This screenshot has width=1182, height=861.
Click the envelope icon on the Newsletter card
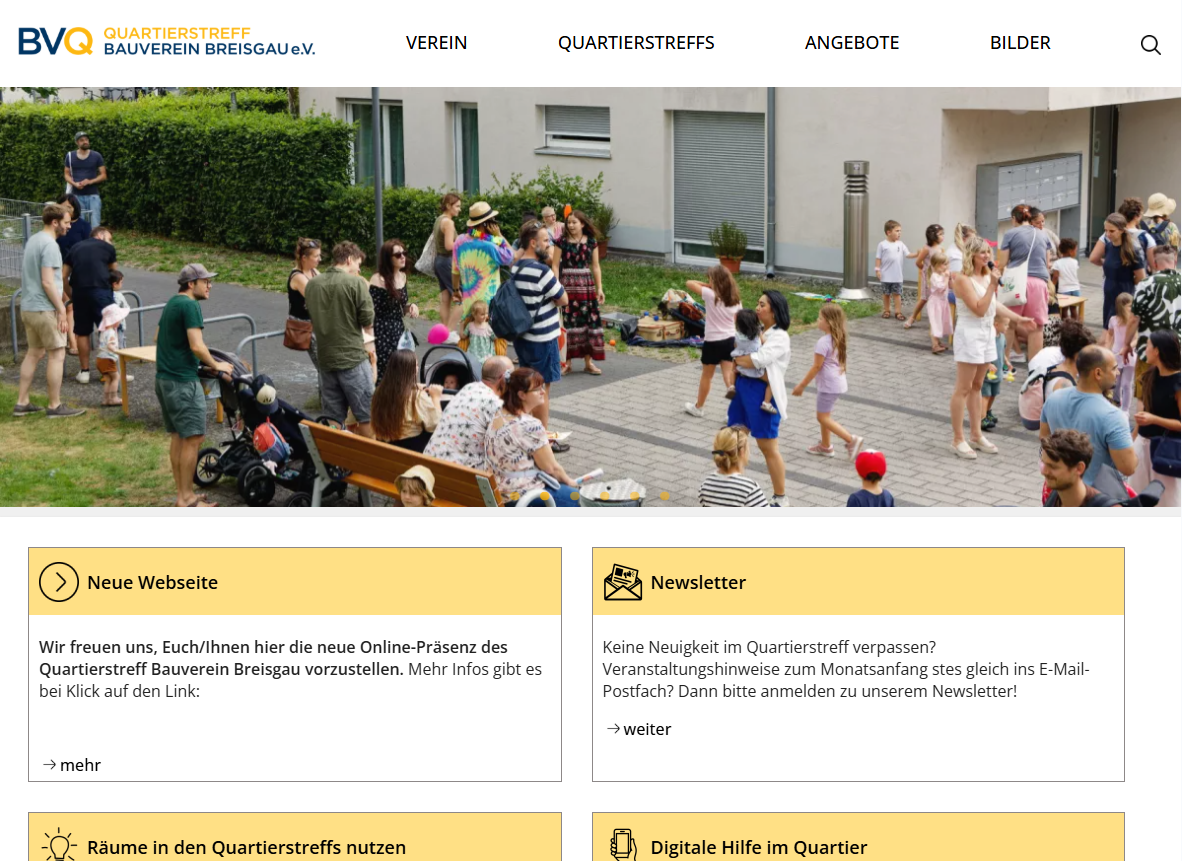621,581
